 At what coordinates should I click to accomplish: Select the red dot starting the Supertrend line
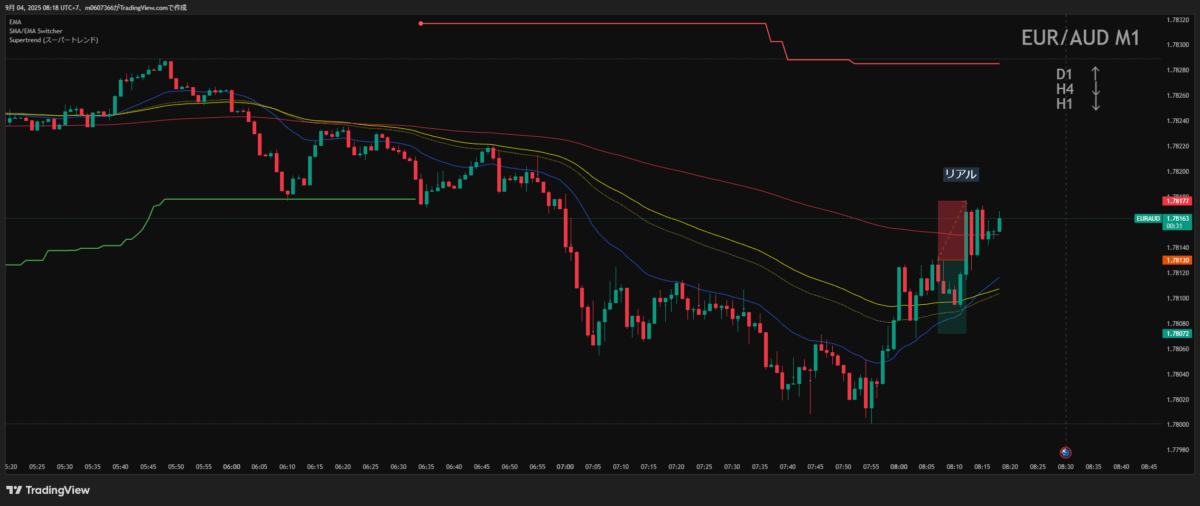[x=421, y=23]
